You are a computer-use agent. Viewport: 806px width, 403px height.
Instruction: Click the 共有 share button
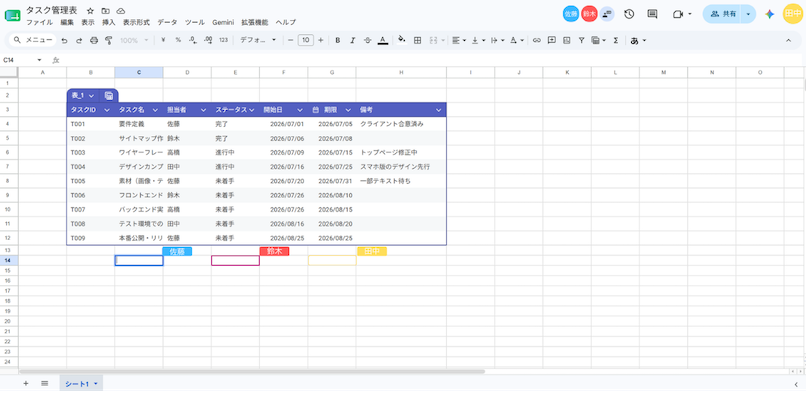(723, 14)
